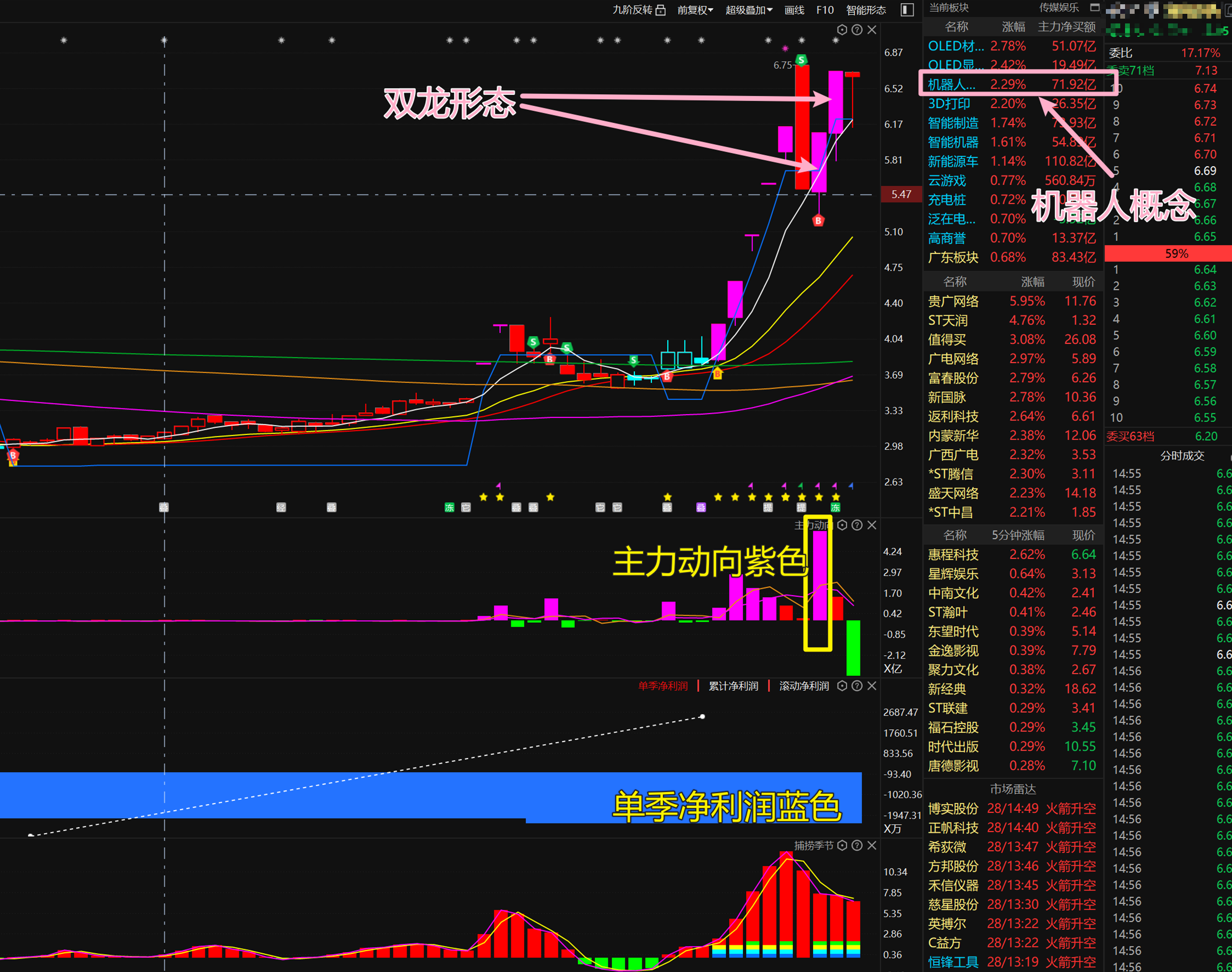Select the 单季净利润 display mode
The width and height of the screenshot is (1232, 972).
pyautogui.click(x=663, y=686)
